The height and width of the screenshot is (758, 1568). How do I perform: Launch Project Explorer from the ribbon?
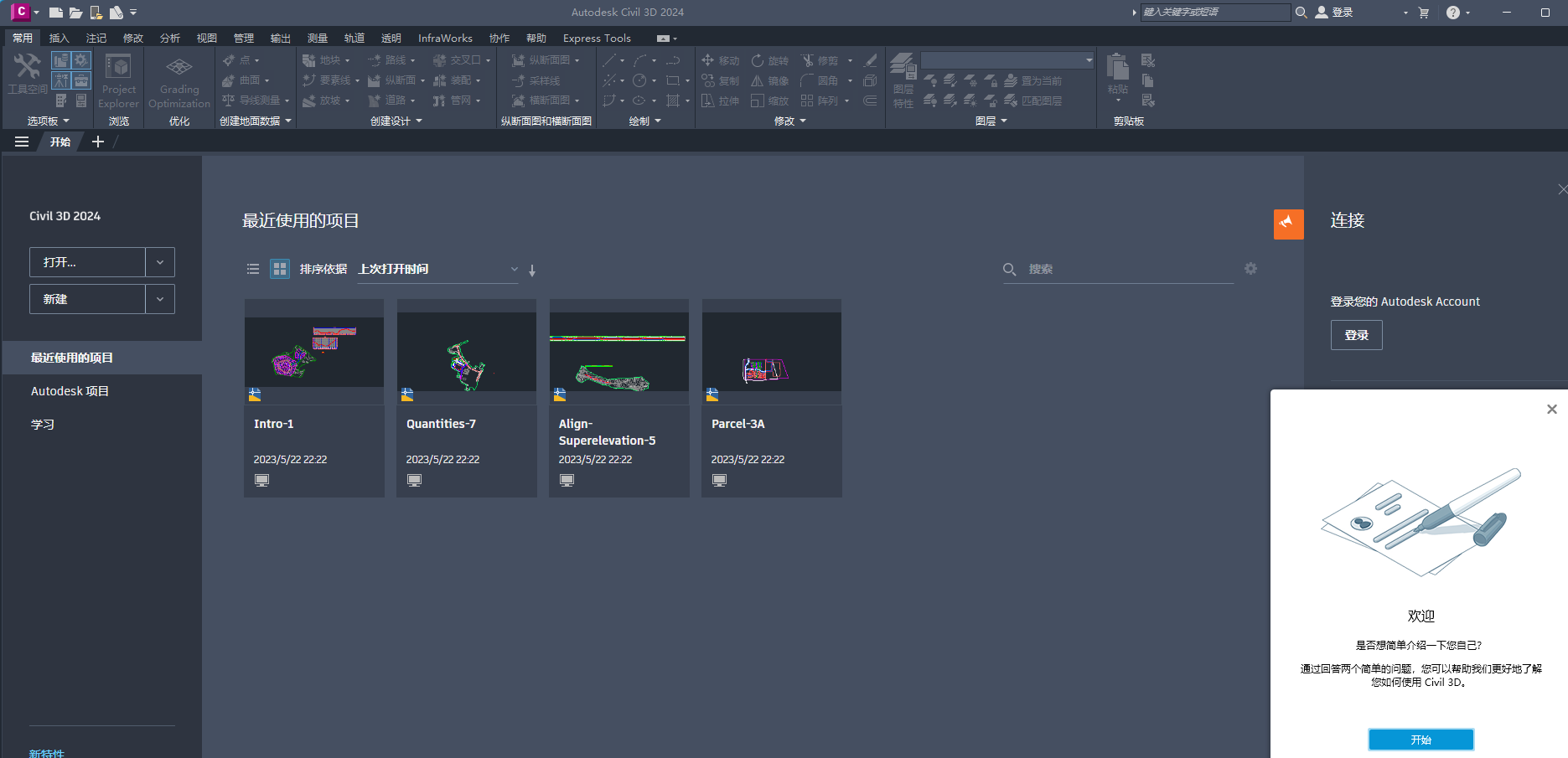pyautogui.click(x=118, y=80)
